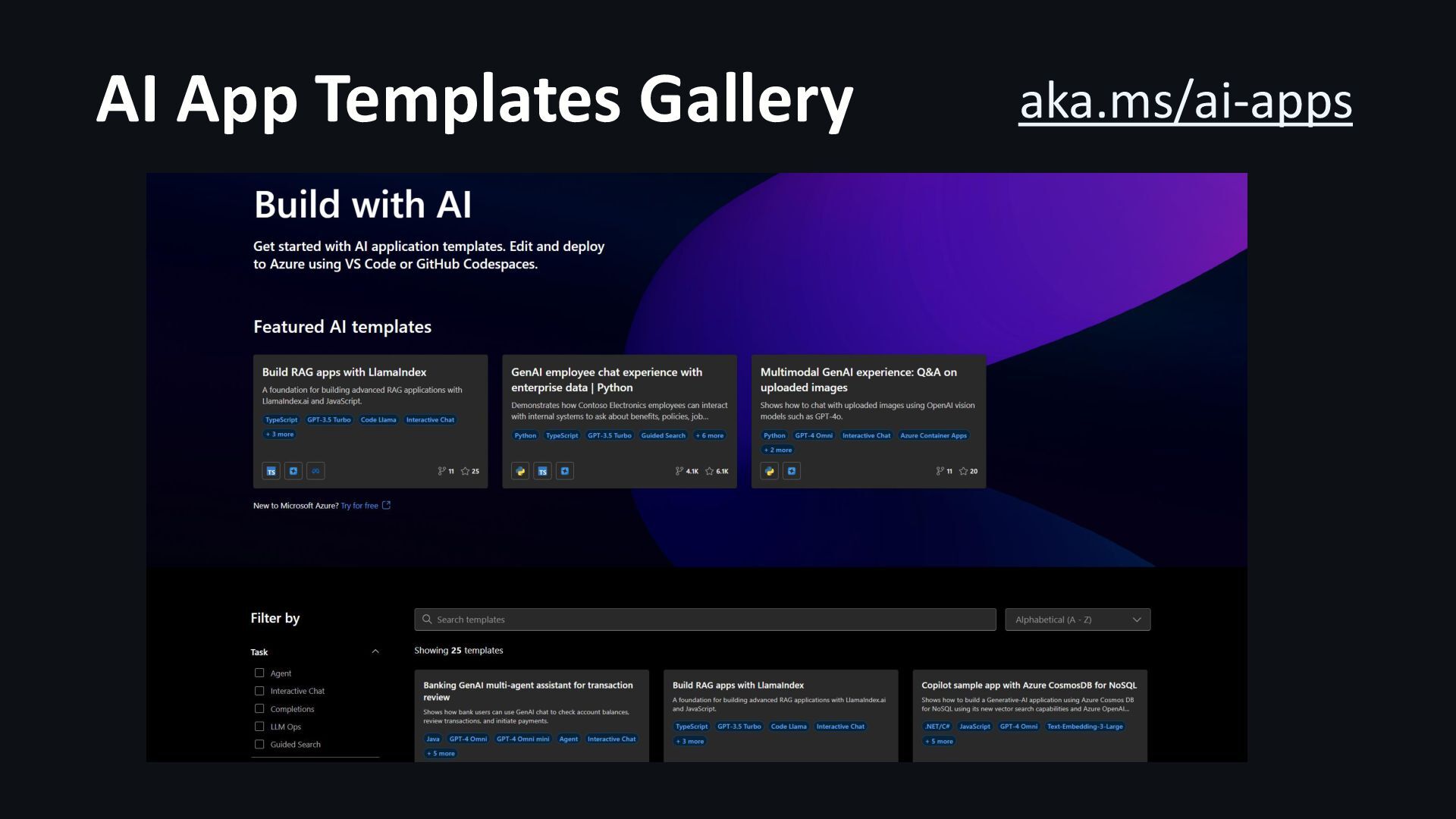The image size is (1456, 819).
Task: Click the TypeScript icon on the featured LlamaIndex card
Action: point(271,471)
